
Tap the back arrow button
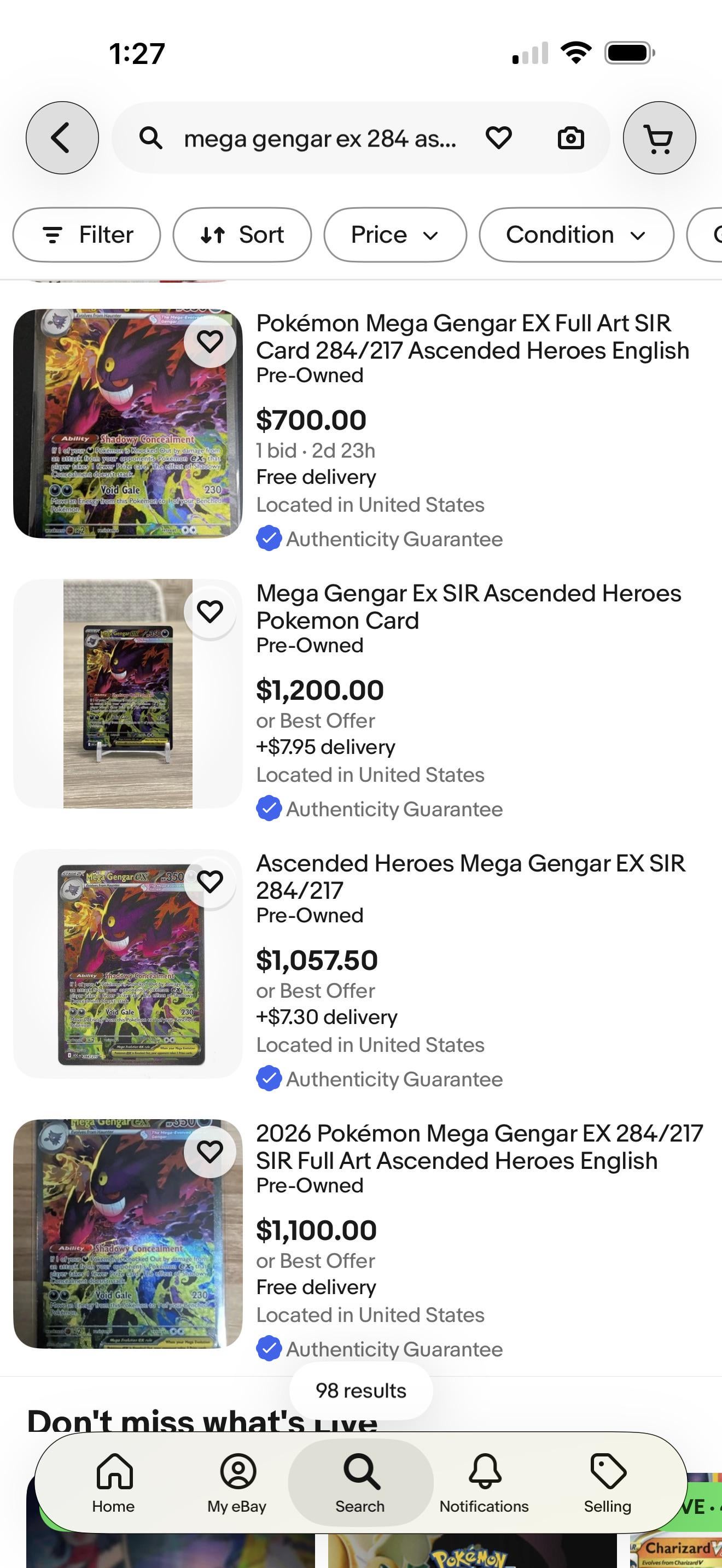(61, 138)
